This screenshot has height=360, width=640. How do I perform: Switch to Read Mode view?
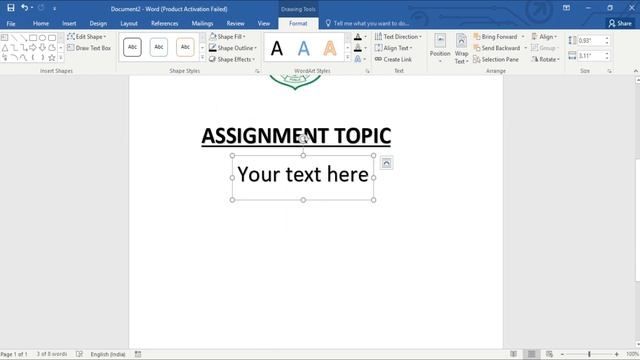click(513, 354)
